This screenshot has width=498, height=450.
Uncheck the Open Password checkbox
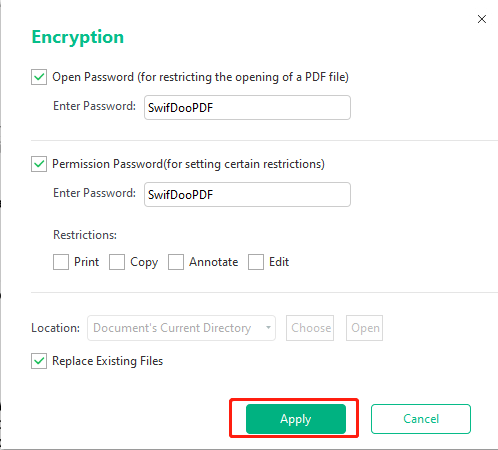point(39,77)
